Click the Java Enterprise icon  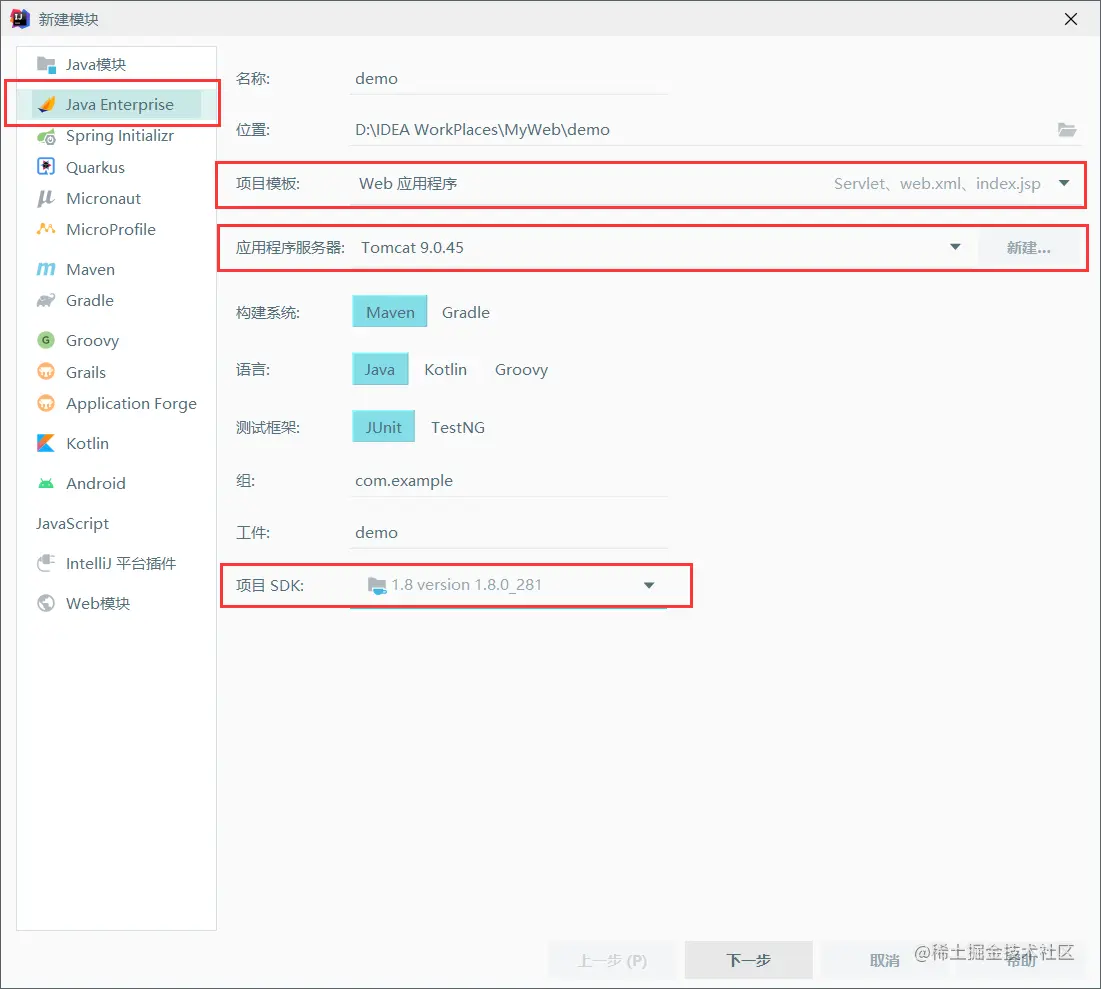(x=46, y=104)
